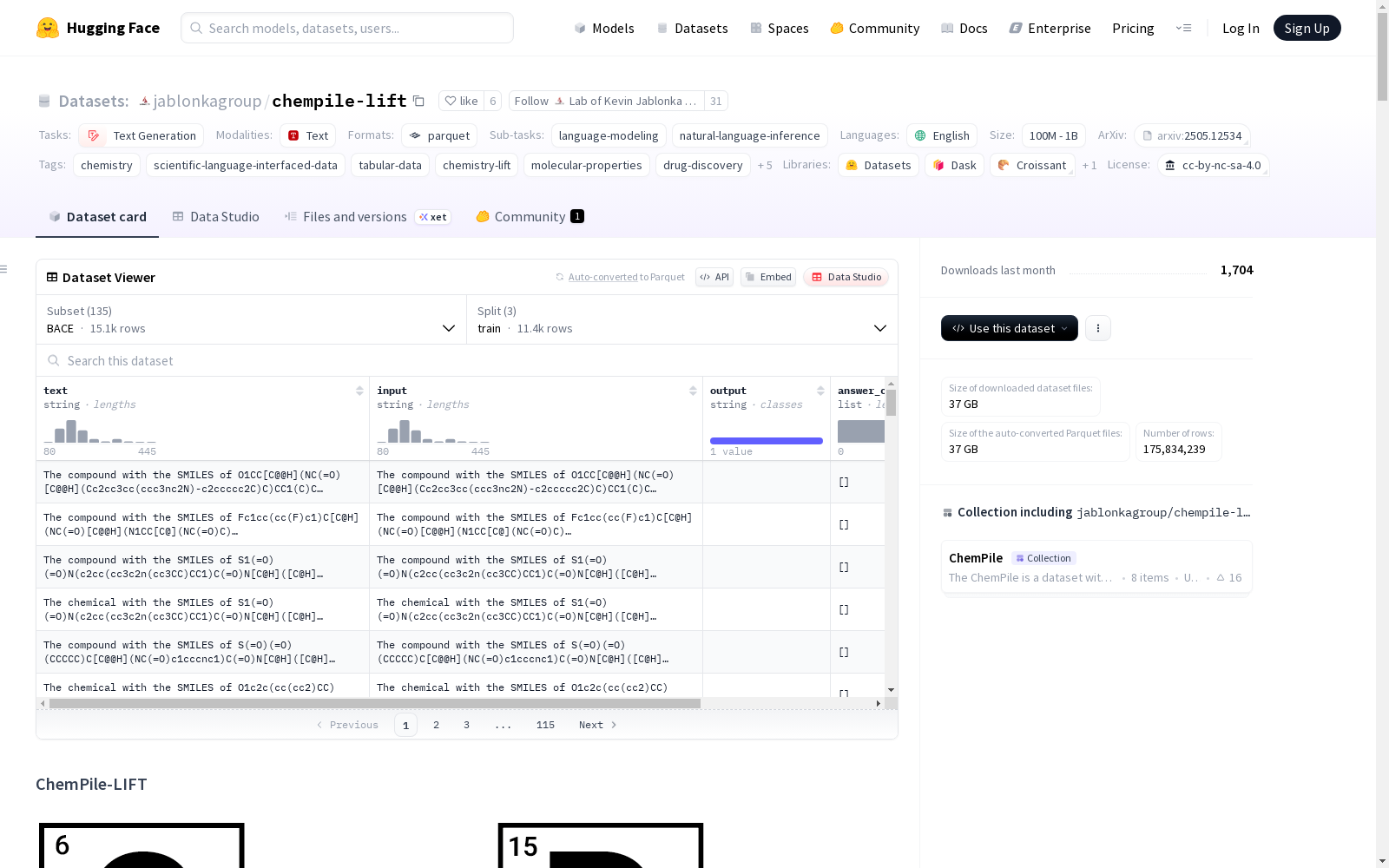Toggle the left sidebar table-of-contents icon
Image resolution: width=1389 pixels, height=868 pixels.
click(x=3, y=269)
